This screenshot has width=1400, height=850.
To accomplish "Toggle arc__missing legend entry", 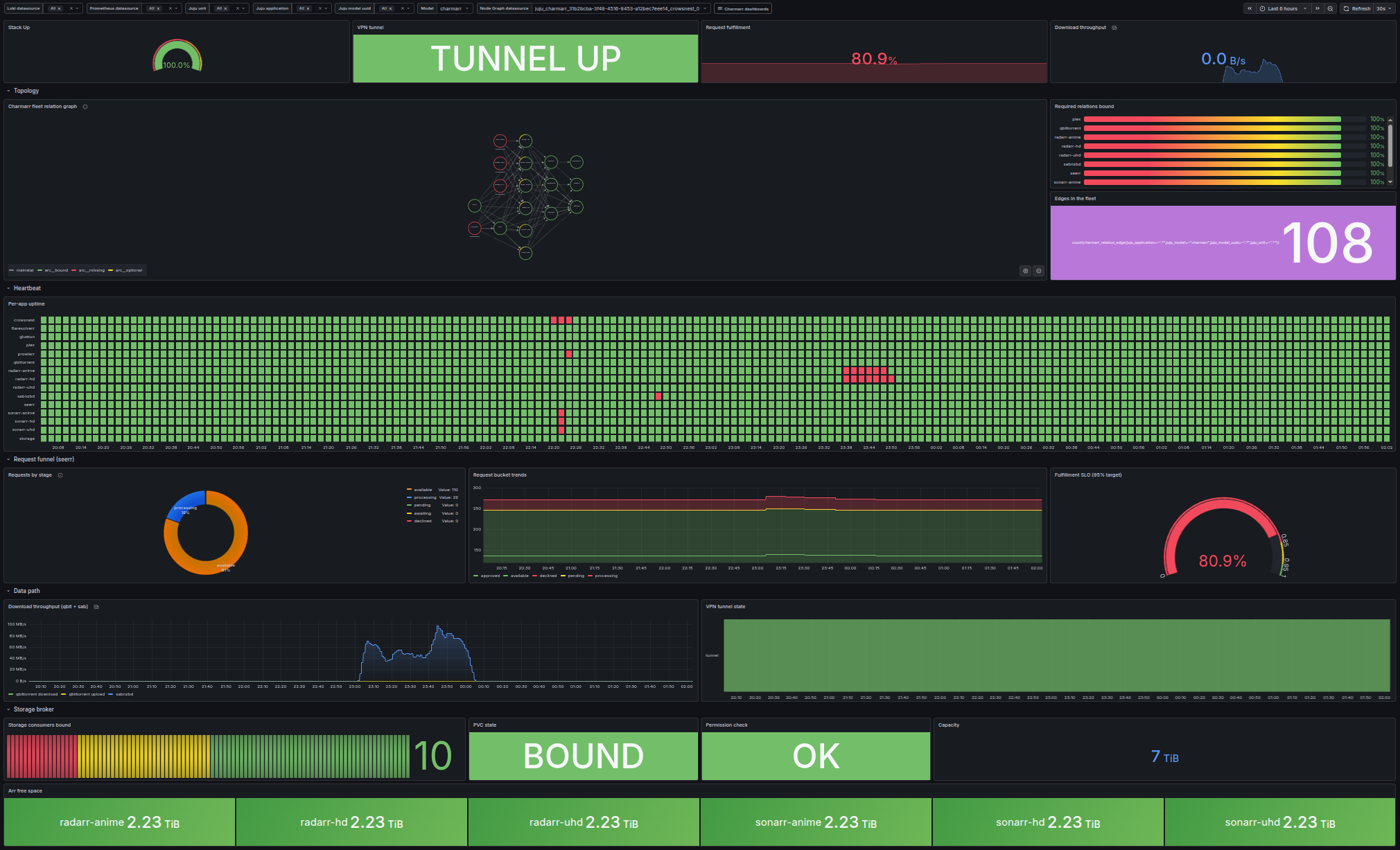I will [x=88, y=270].
